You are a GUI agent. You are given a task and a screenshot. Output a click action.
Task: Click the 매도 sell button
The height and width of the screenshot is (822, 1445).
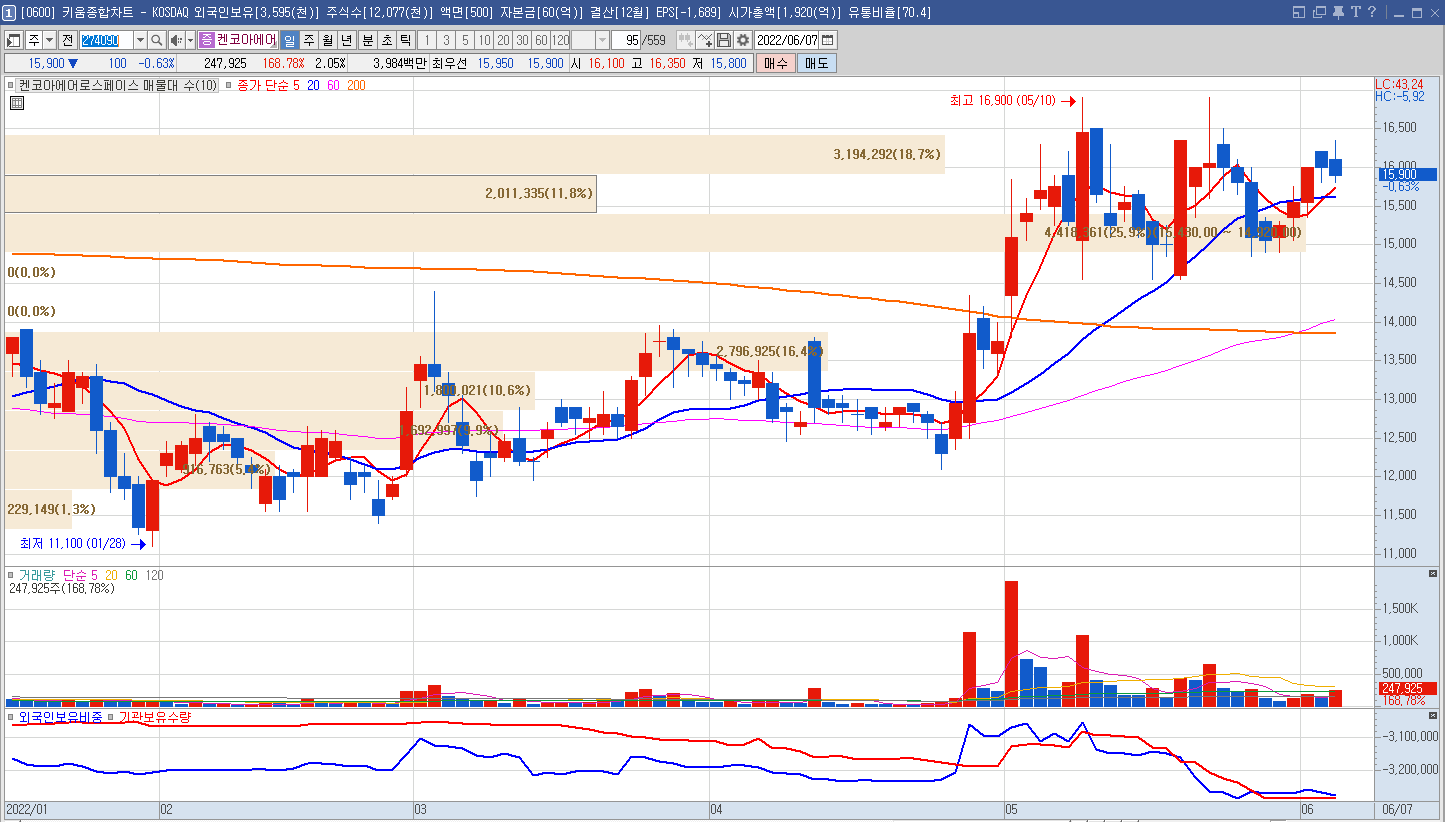(816, 63)
